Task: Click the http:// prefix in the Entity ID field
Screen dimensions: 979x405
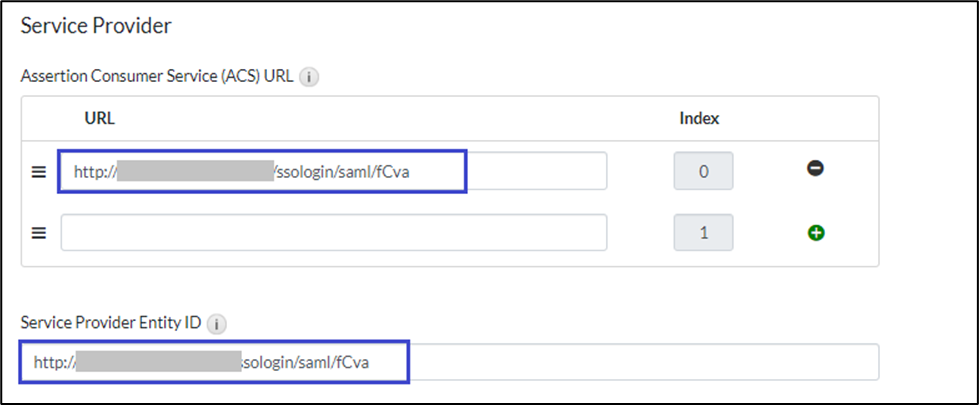Action: tap(52, 362)
